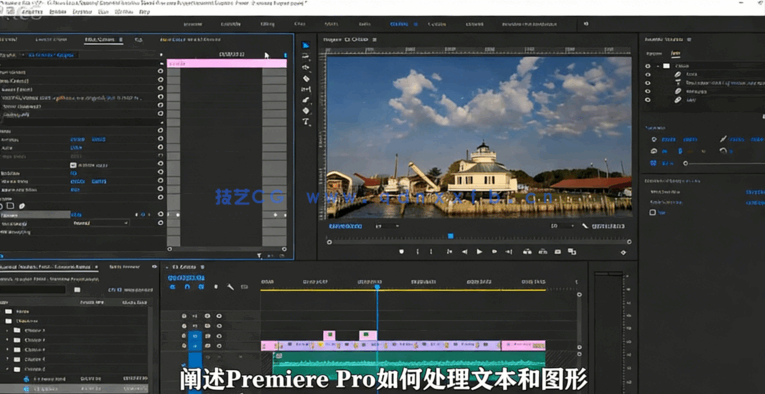Add a marker in Program monitor
The image size is (765, 394).
(402, 252)
